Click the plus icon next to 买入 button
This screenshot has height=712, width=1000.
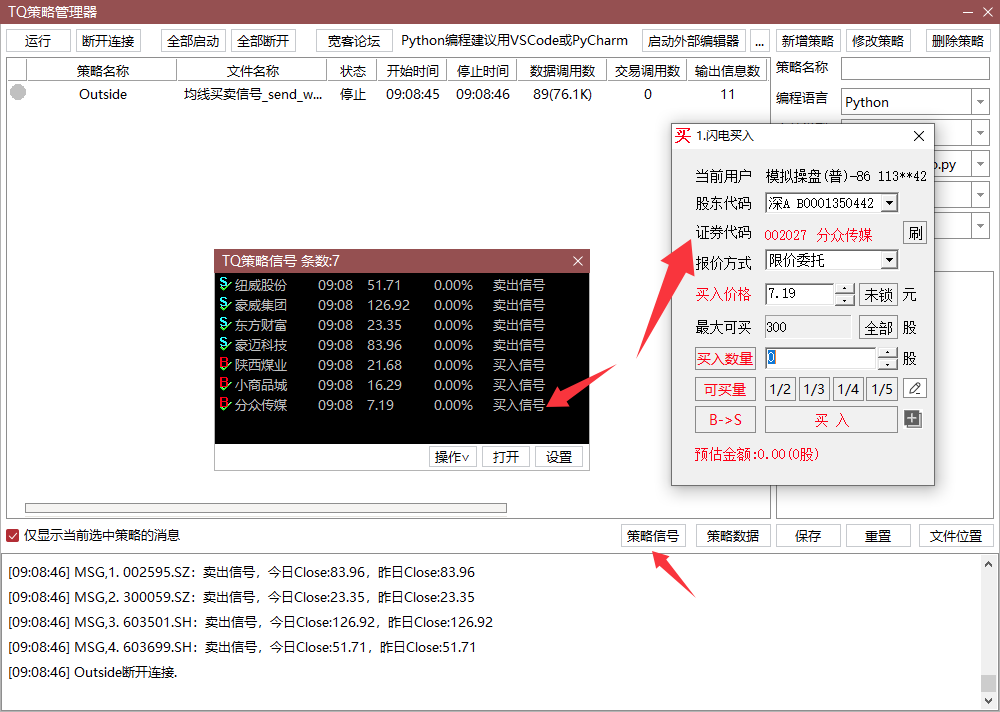tap(912, 420)
